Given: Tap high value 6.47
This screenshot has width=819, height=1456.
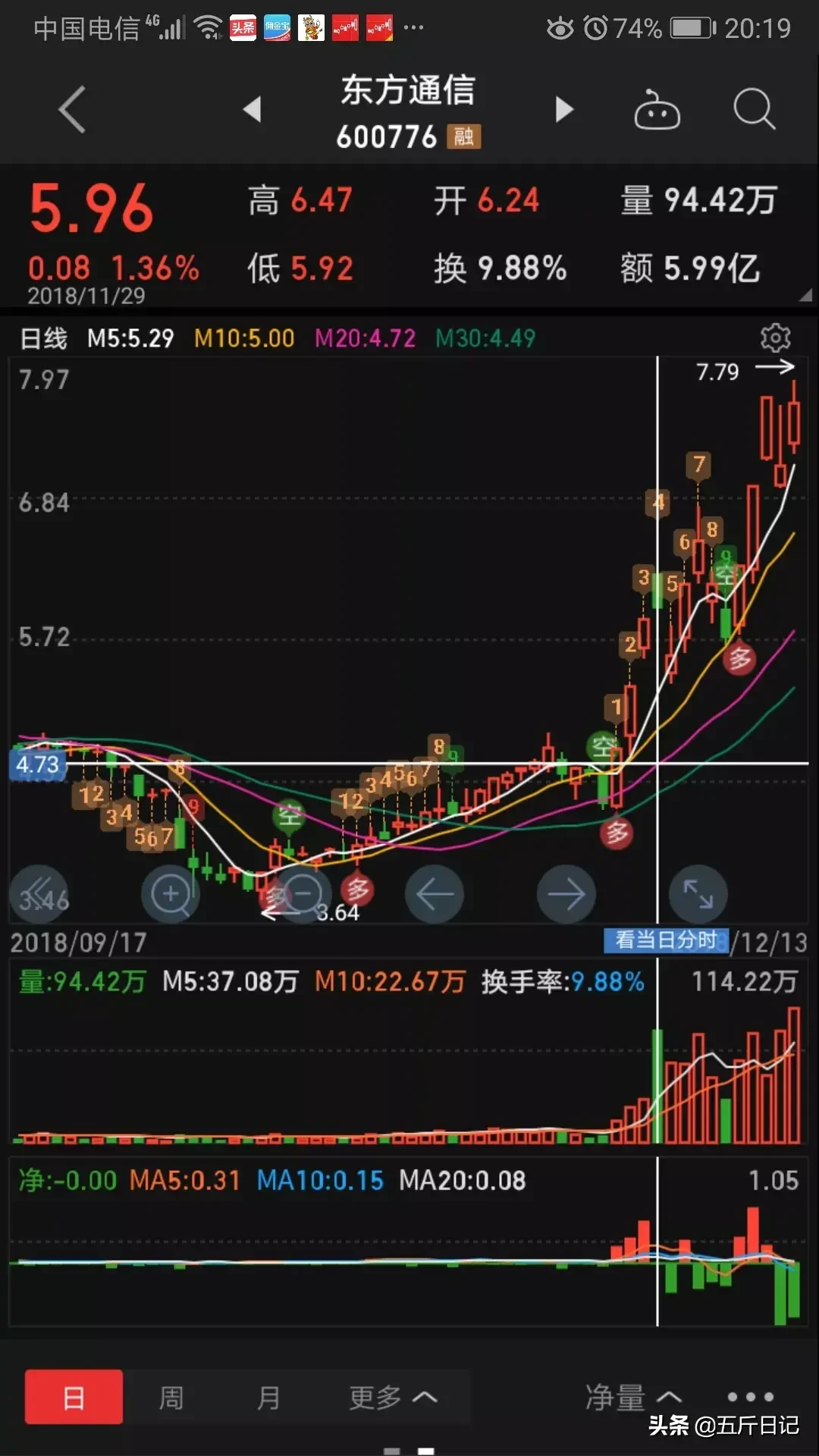Looking at the screenshot, I should (322, 201).
